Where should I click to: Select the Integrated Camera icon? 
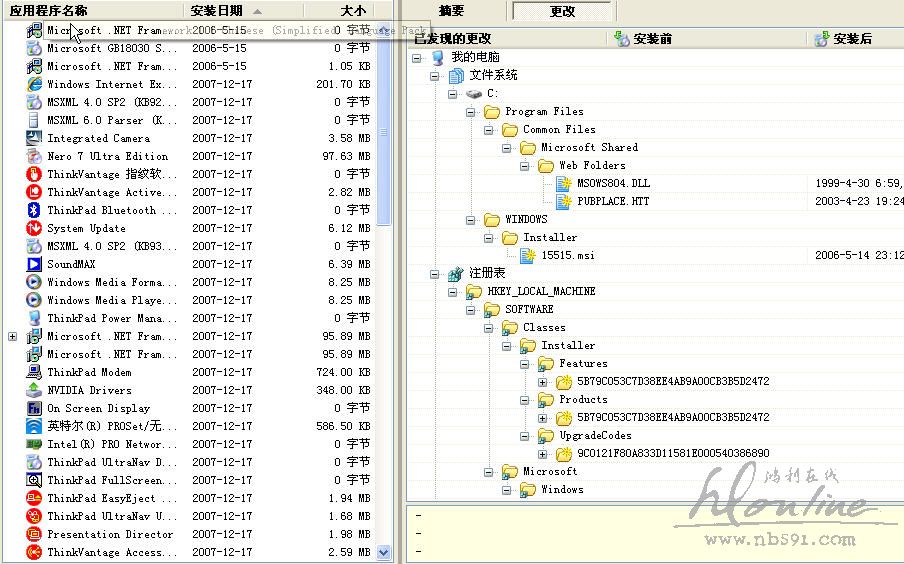click(x=34, y=138)
